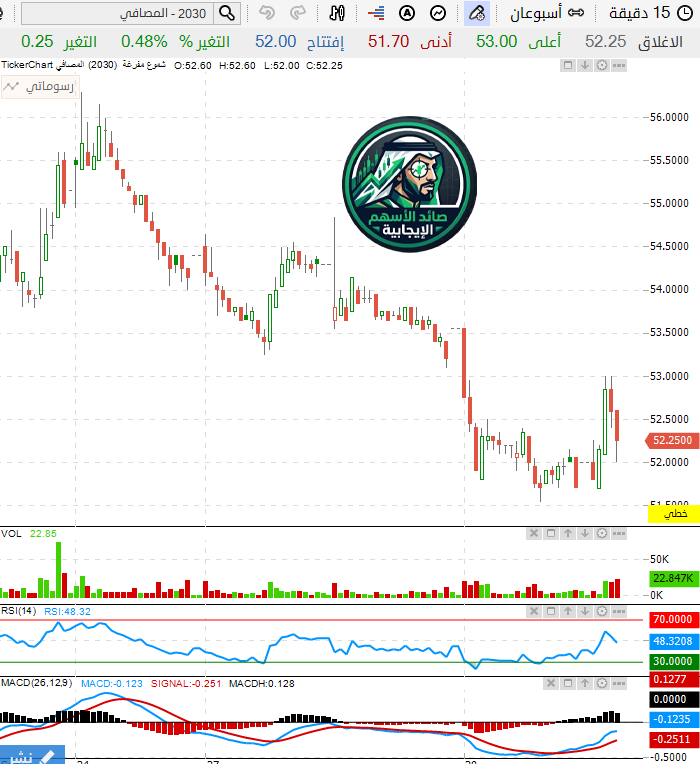Move the RSI panel up
Viewport: 700px width, 764px height.
pyautogui.click(x=568, y=611)
